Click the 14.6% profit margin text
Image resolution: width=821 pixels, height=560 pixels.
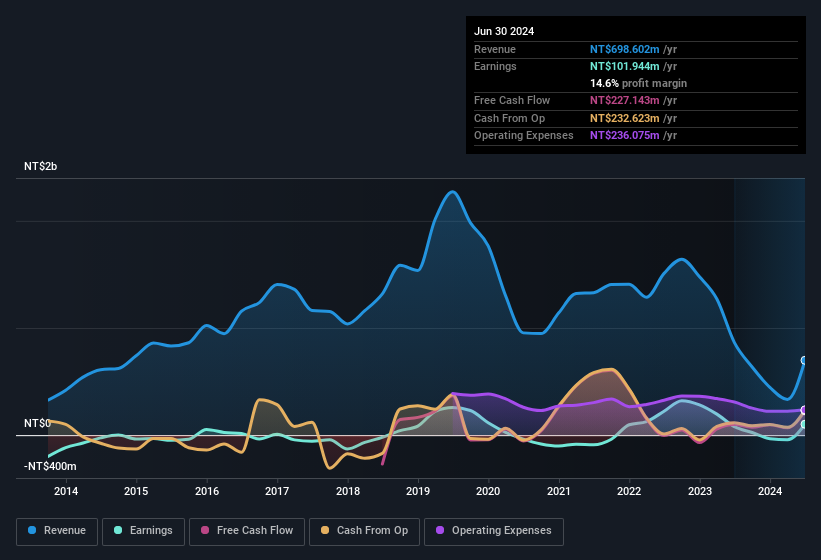[638, 83]
